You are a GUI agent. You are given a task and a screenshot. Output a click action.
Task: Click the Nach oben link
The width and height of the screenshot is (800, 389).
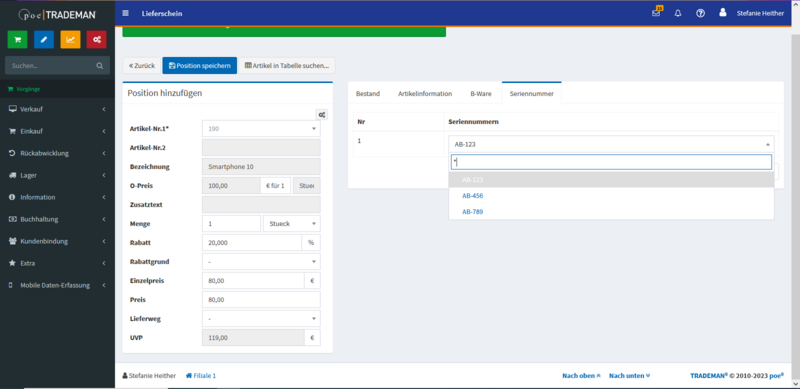[x=582, y=376]
